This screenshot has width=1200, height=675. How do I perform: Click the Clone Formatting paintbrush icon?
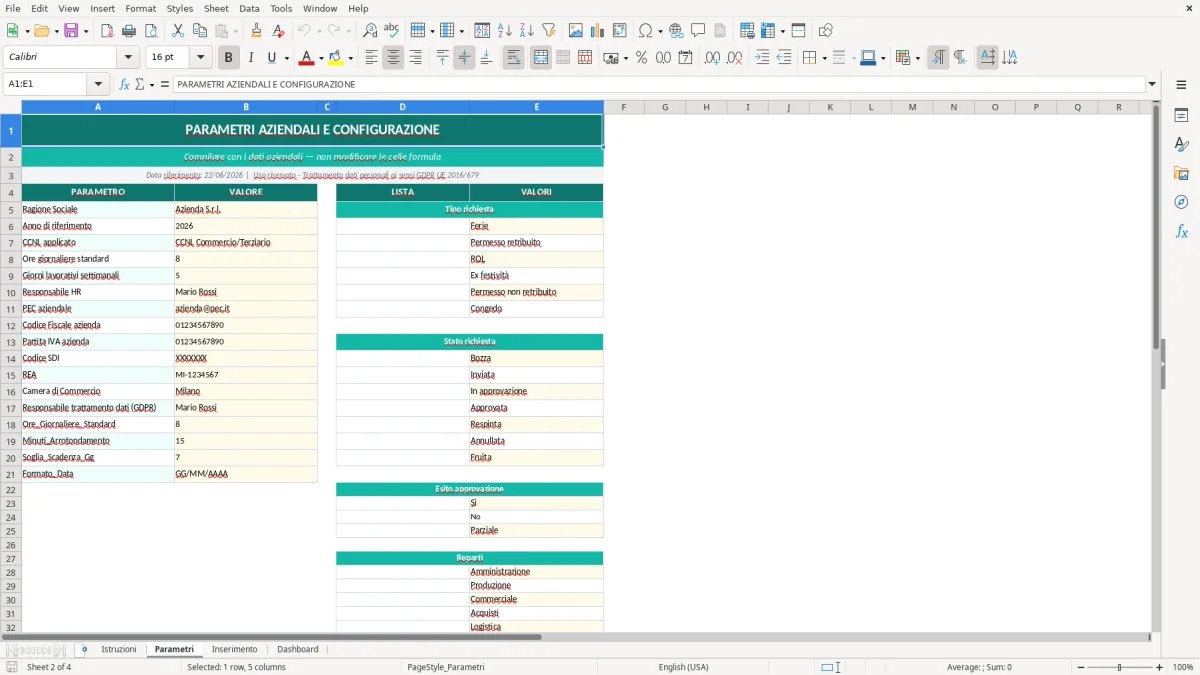[256, 31]
